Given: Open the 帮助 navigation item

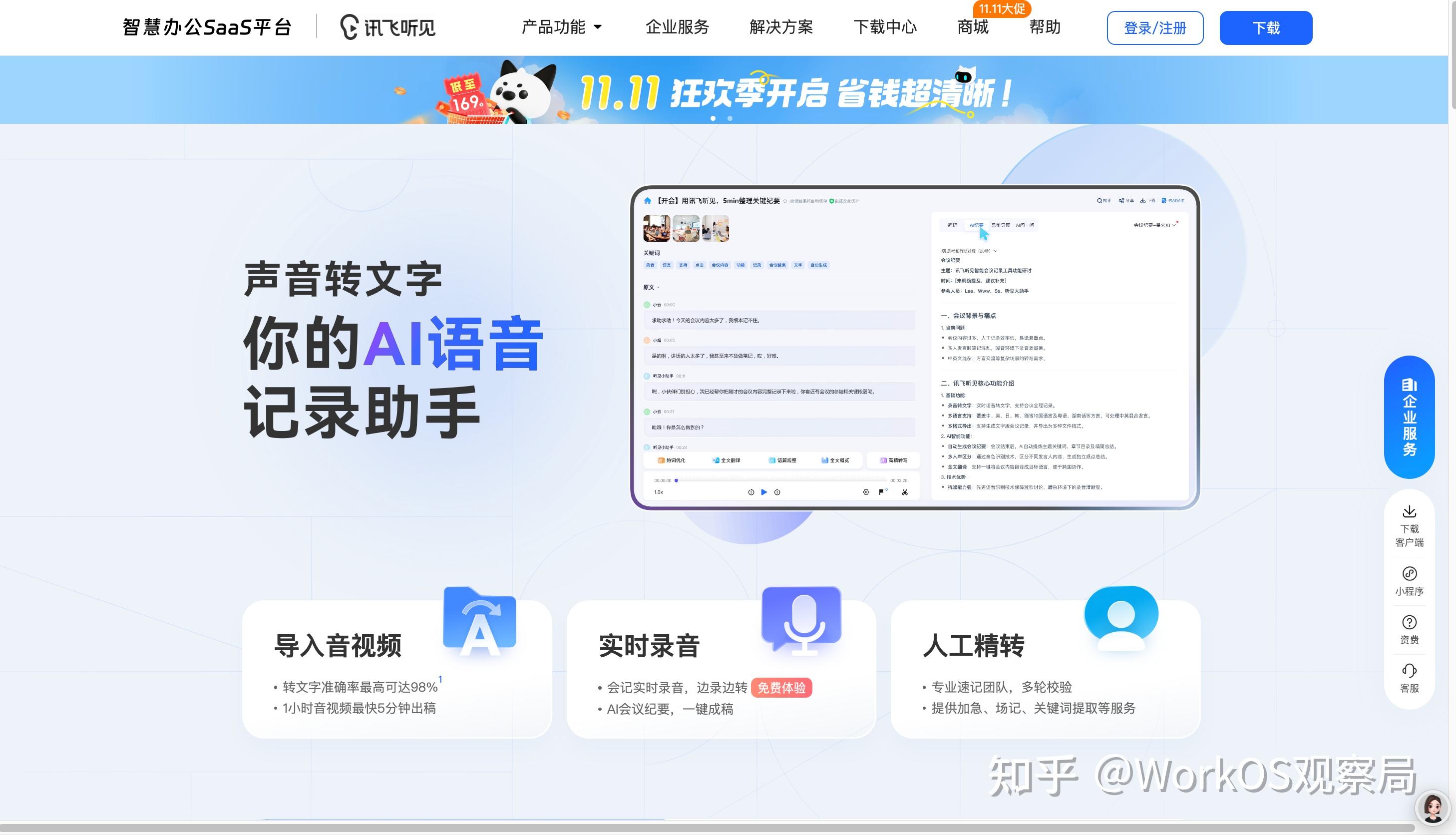Looking at the screenshot, I should pos(1045,27).
